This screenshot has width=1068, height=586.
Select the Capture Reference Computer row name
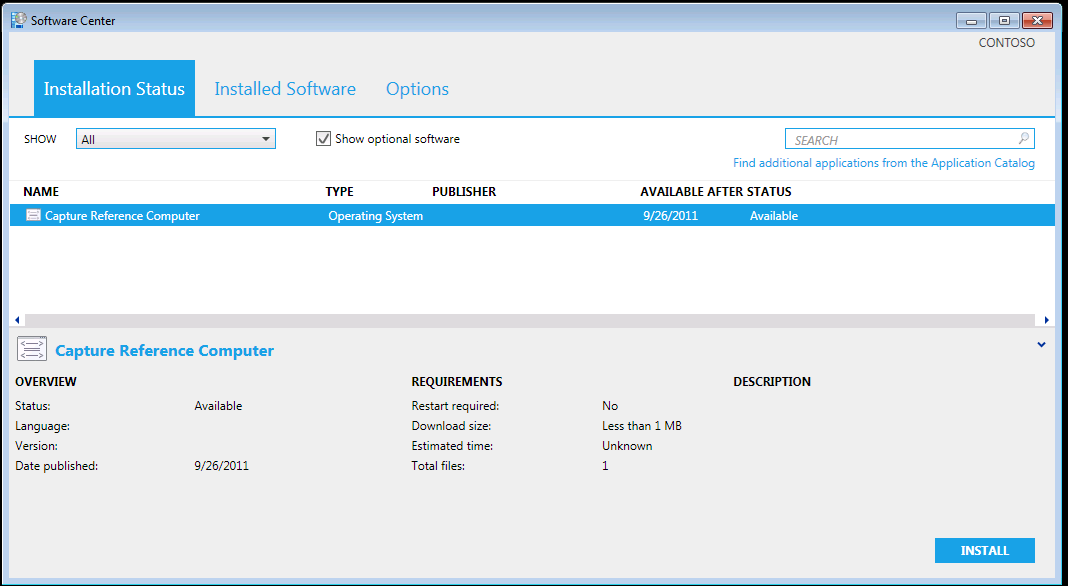coord(123,215)
